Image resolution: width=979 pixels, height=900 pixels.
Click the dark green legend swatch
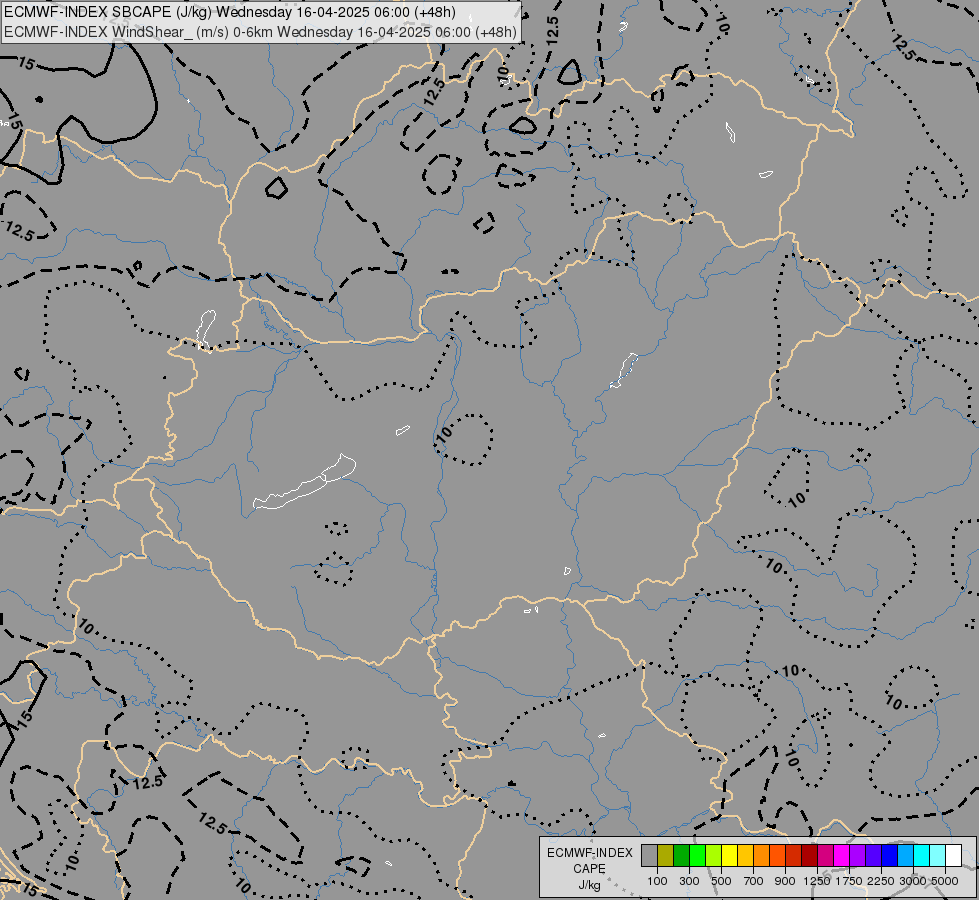coord(681,855)
